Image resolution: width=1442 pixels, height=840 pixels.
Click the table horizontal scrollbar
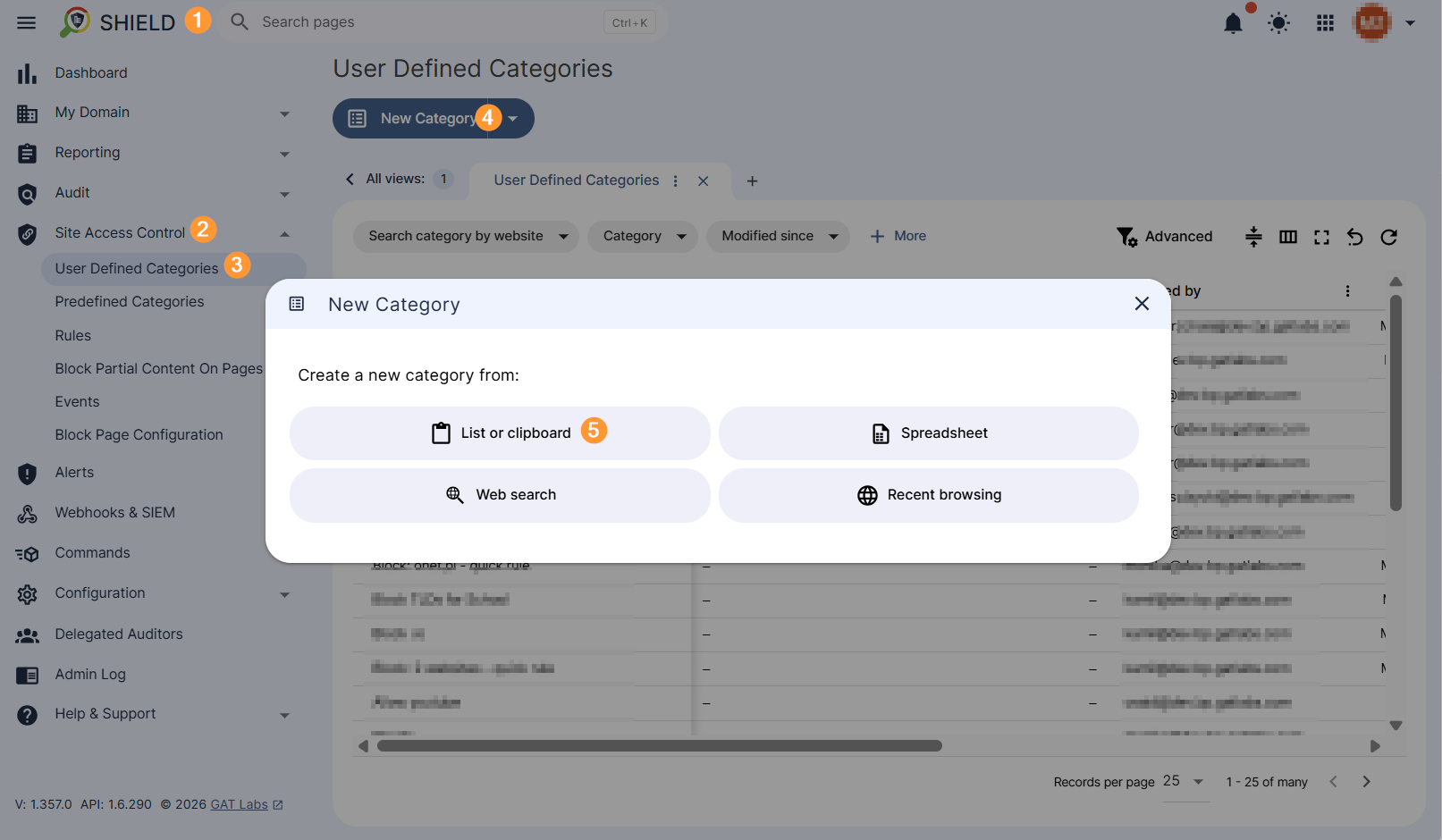pos(660,746)
